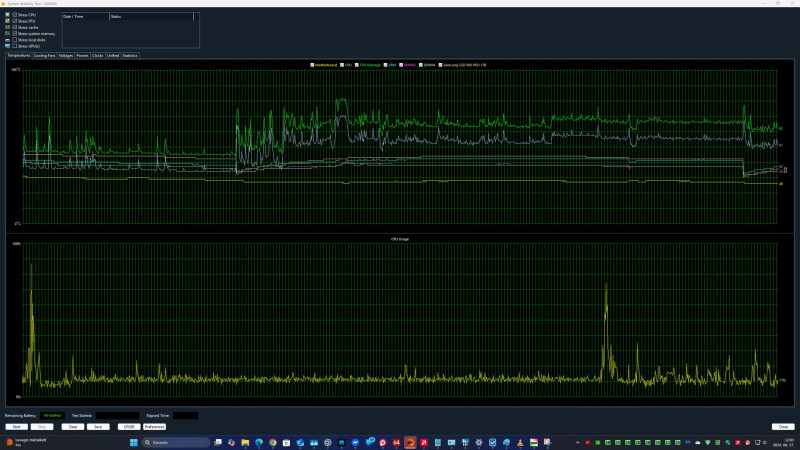Click the taskbar search box
Screen dimensions: 800x450
[176, 442]
